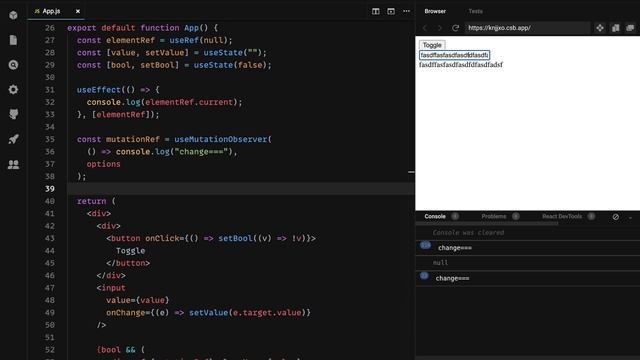Click 'useRef' on line 27
The height and width of the screenshot is (360, 640).
click(184, 40)
